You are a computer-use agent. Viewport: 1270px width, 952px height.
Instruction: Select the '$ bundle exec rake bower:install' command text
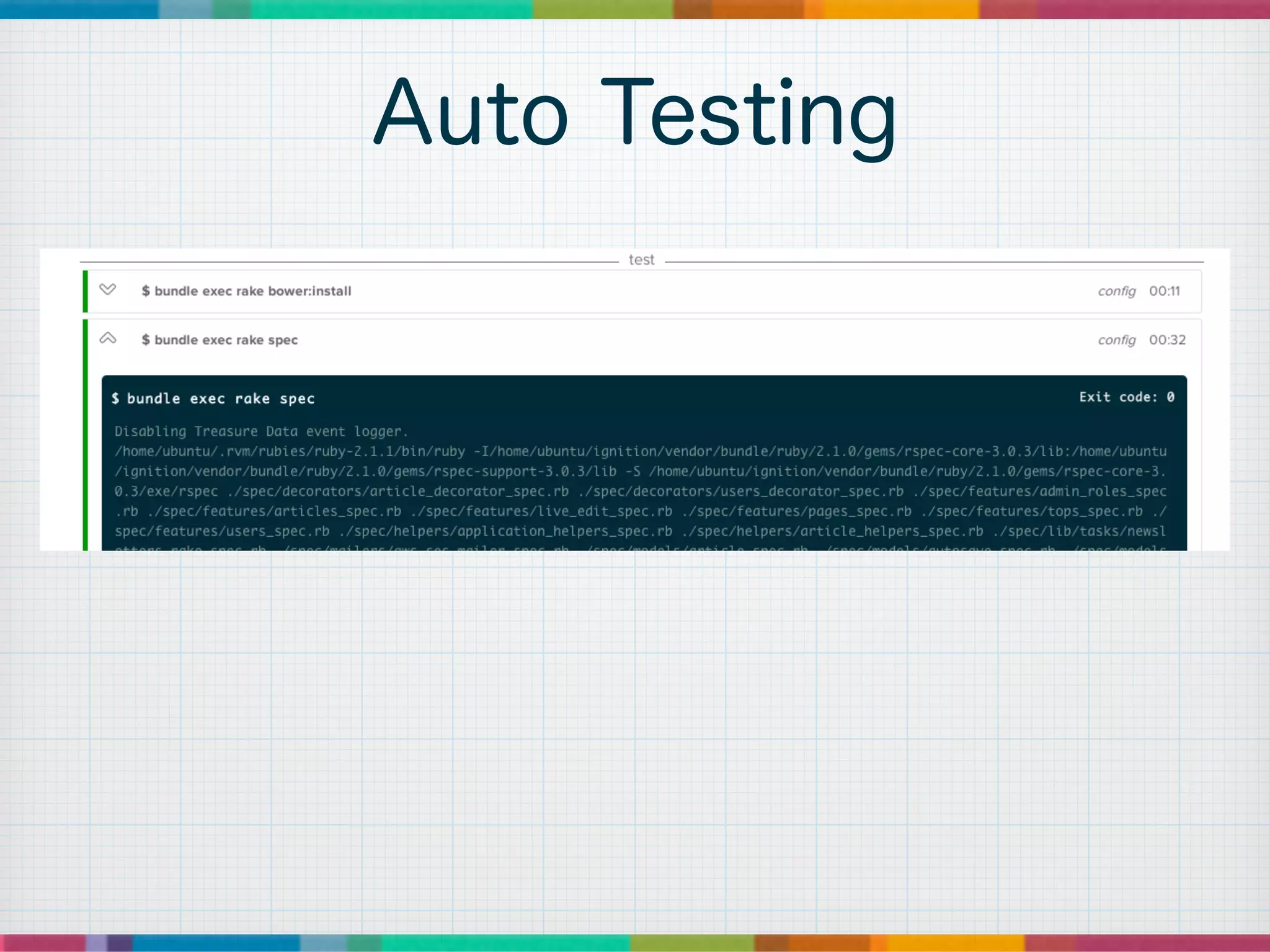click(246, 291)
